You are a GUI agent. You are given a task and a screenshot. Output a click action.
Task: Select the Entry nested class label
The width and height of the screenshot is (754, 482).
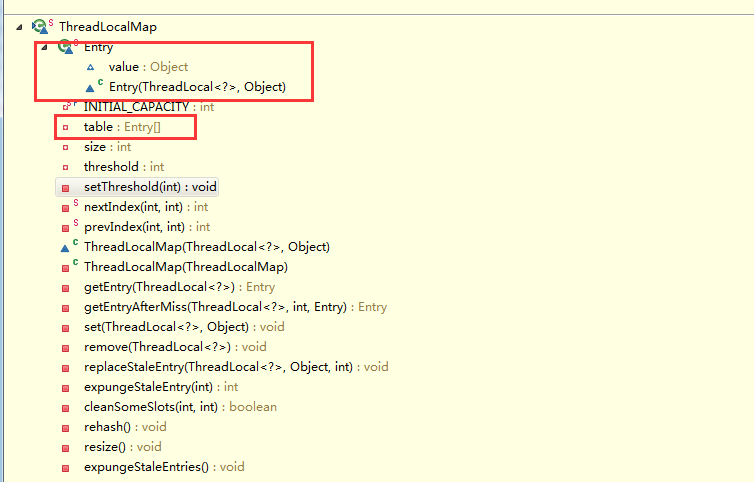[x=98, y=47]
